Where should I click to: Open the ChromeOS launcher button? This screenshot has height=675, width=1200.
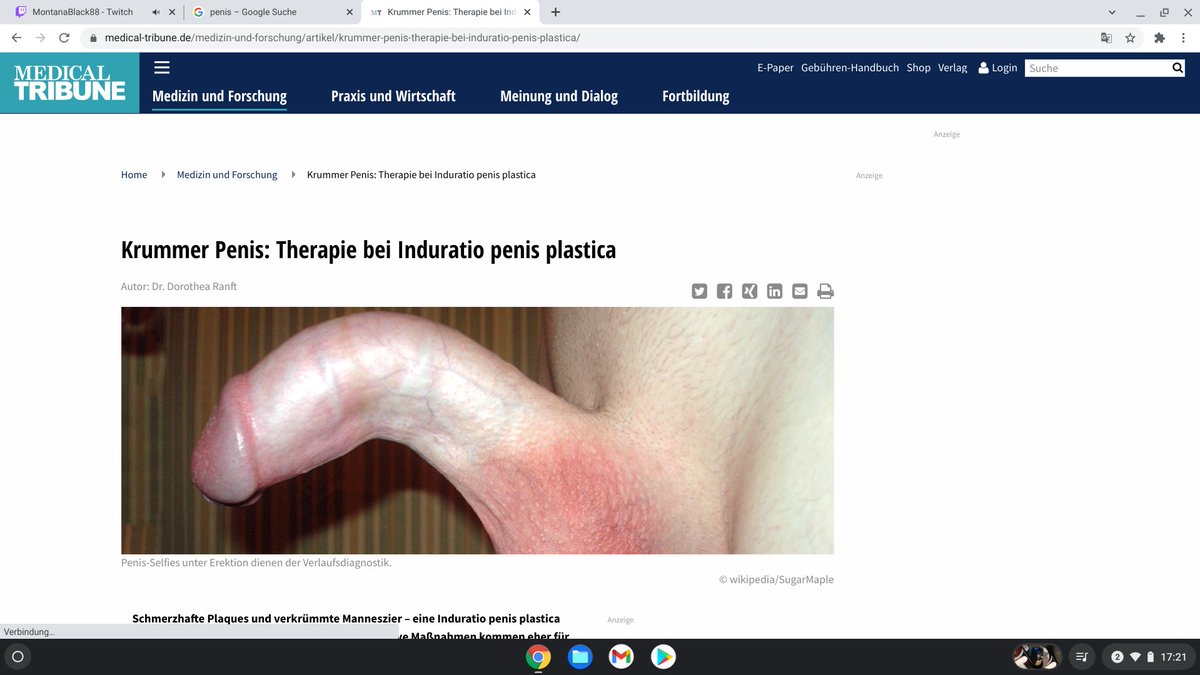[x=17, y=657]
